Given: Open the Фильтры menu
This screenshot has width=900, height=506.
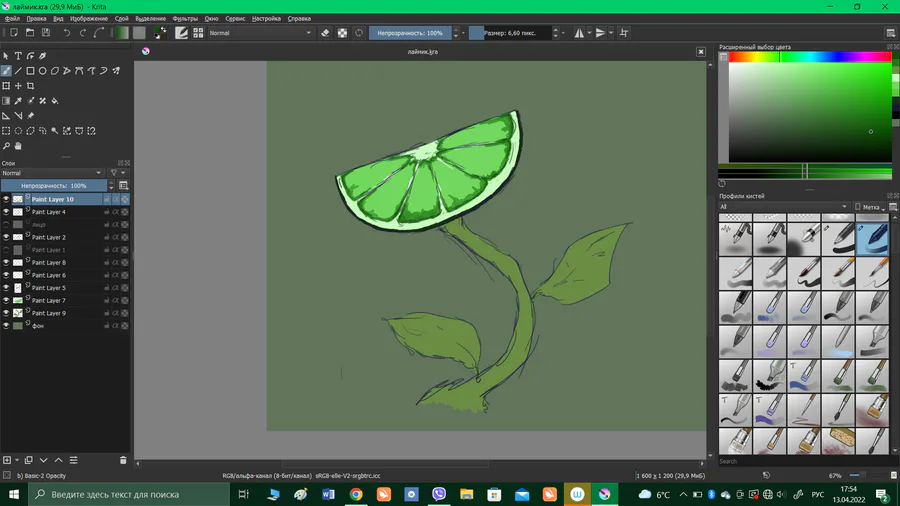Looking at the screenshot, I should tap(185, 18).
